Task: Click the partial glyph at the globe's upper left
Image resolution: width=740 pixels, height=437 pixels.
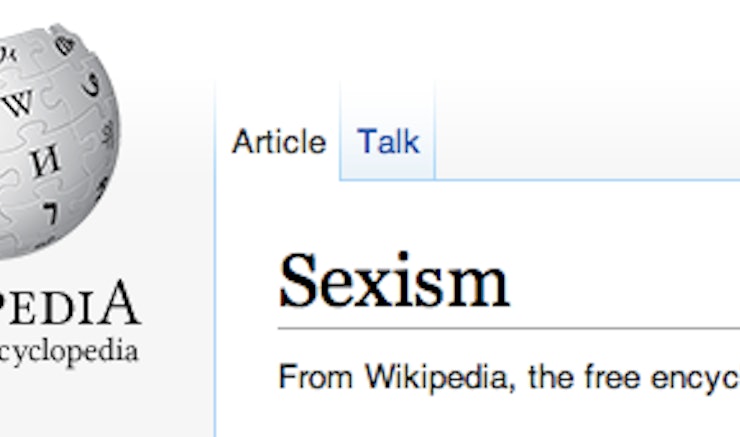Action: 8,54
